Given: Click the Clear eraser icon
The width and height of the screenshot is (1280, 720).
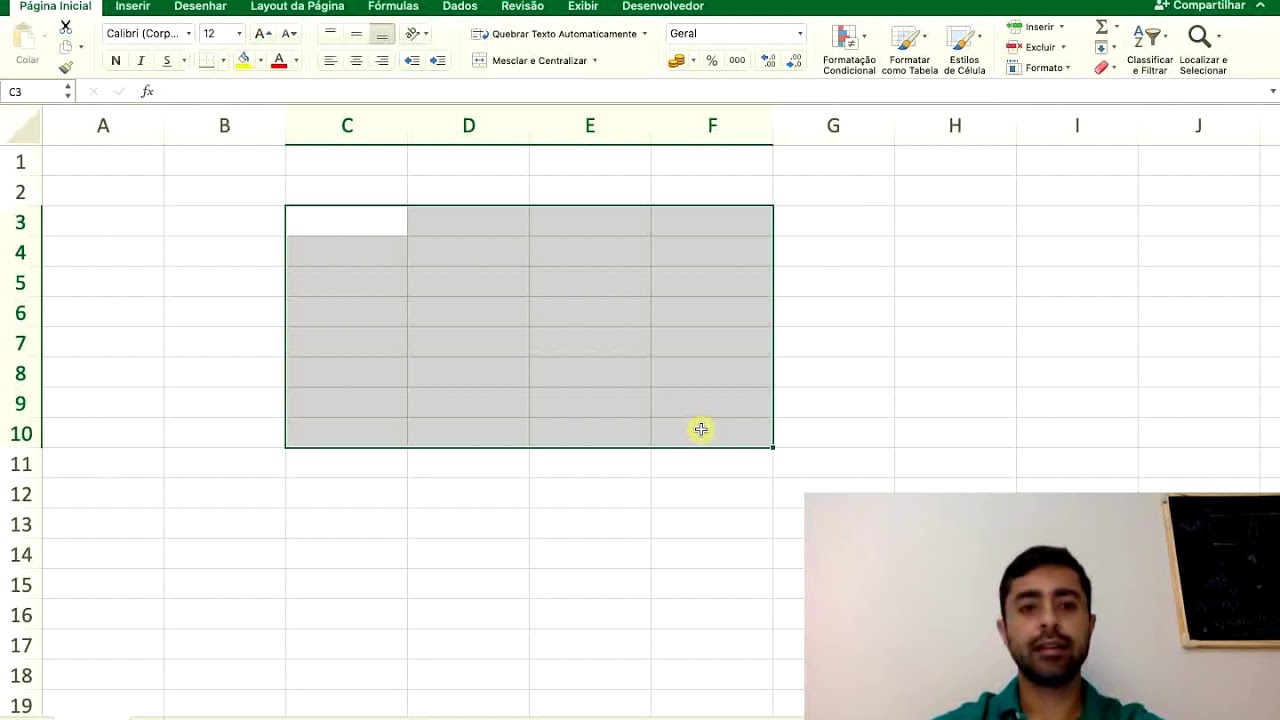Looking at the screenshot, I should click(1101, 68).
